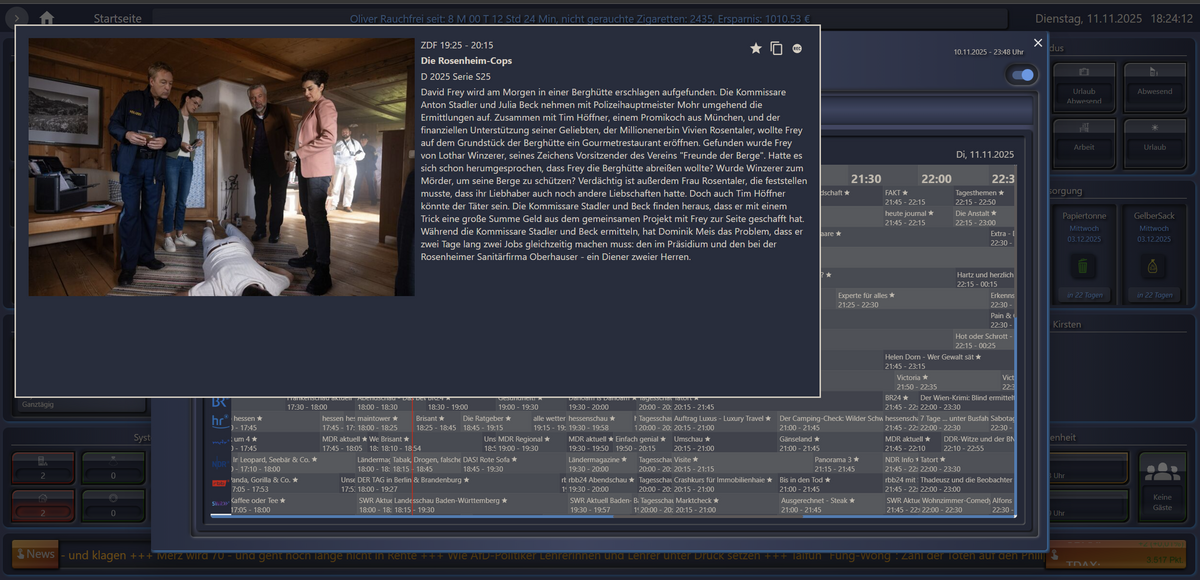Close the TV guide window with the X
Screen dimensions: 1200x580
[x=1038, y=43]
